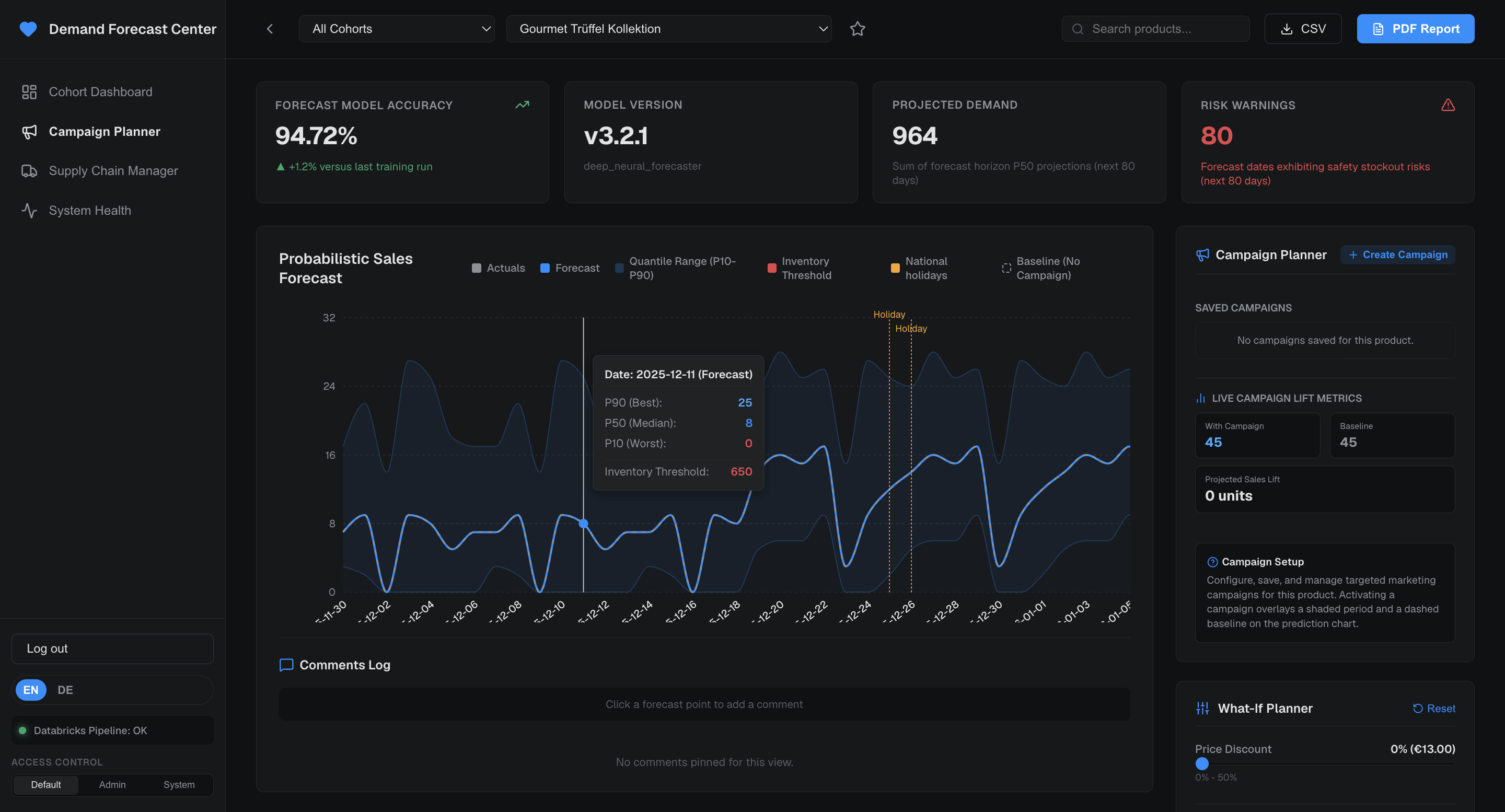Click the second Holiday marker label

click(911, 328)
